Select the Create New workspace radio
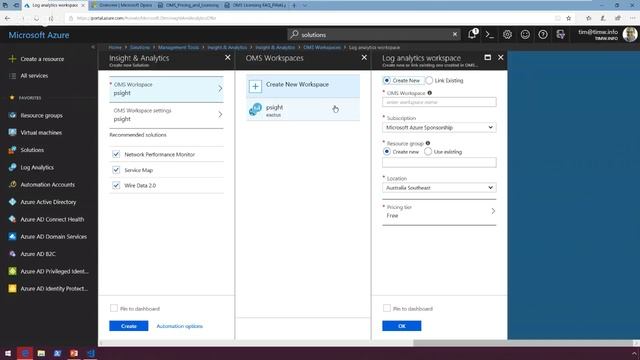640x360 pixels. coord(387,80)
